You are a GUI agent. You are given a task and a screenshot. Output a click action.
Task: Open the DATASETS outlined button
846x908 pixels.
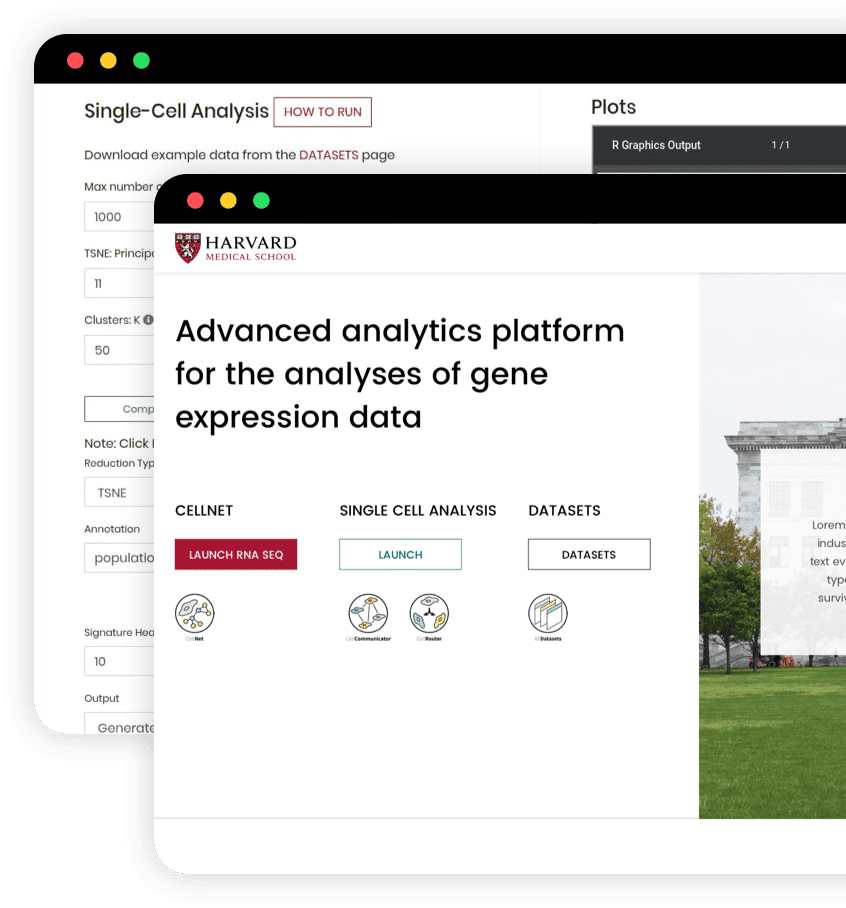tap(589, 555)
